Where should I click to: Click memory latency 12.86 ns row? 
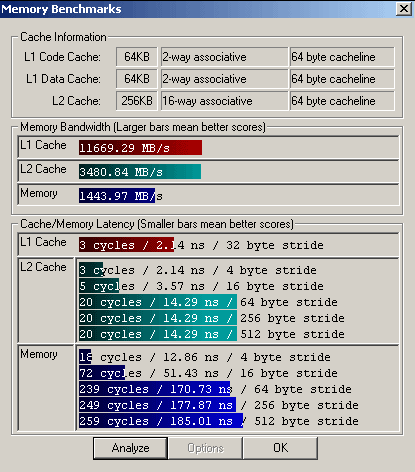(205, 357)
